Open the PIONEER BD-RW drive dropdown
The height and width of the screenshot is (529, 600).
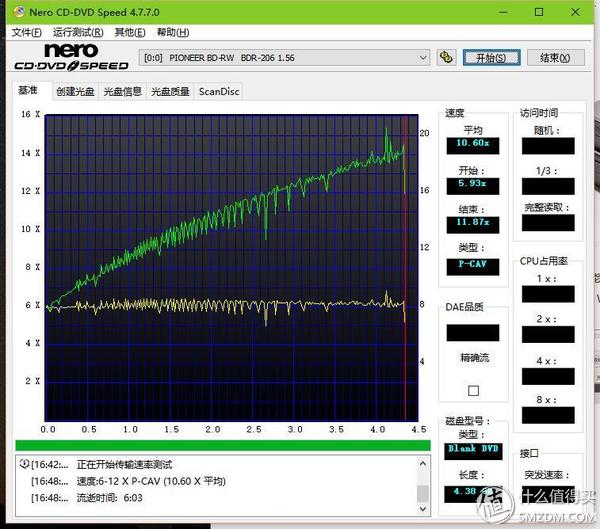[284, 58]
